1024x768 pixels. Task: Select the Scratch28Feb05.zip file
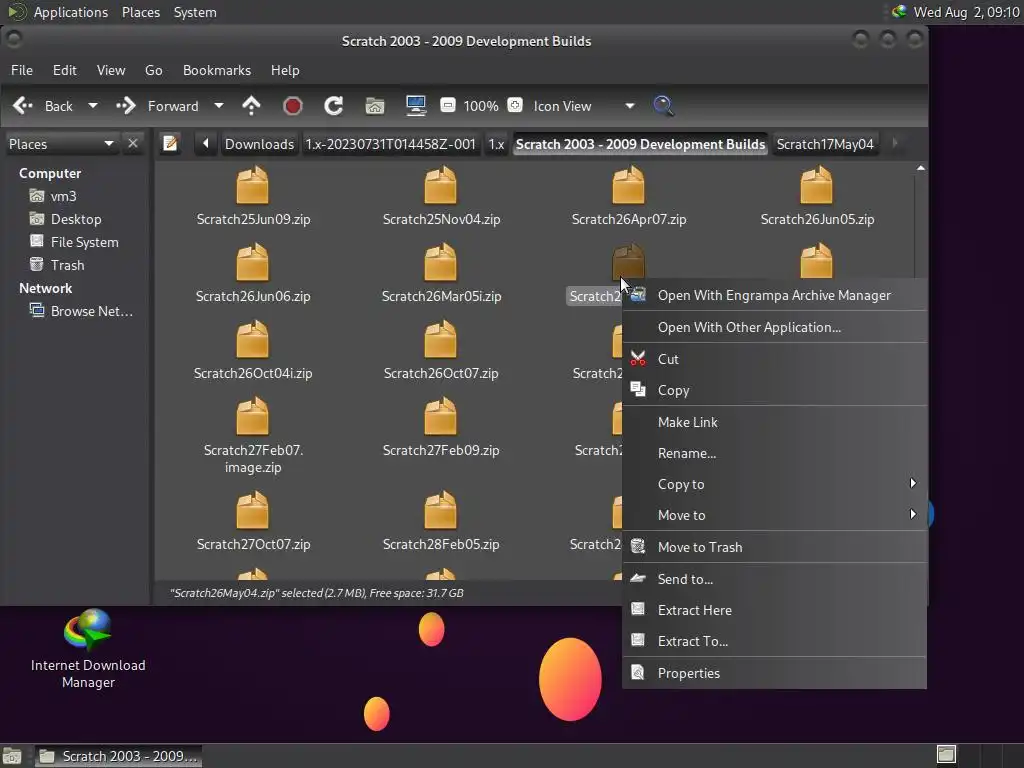click(441, 522)
